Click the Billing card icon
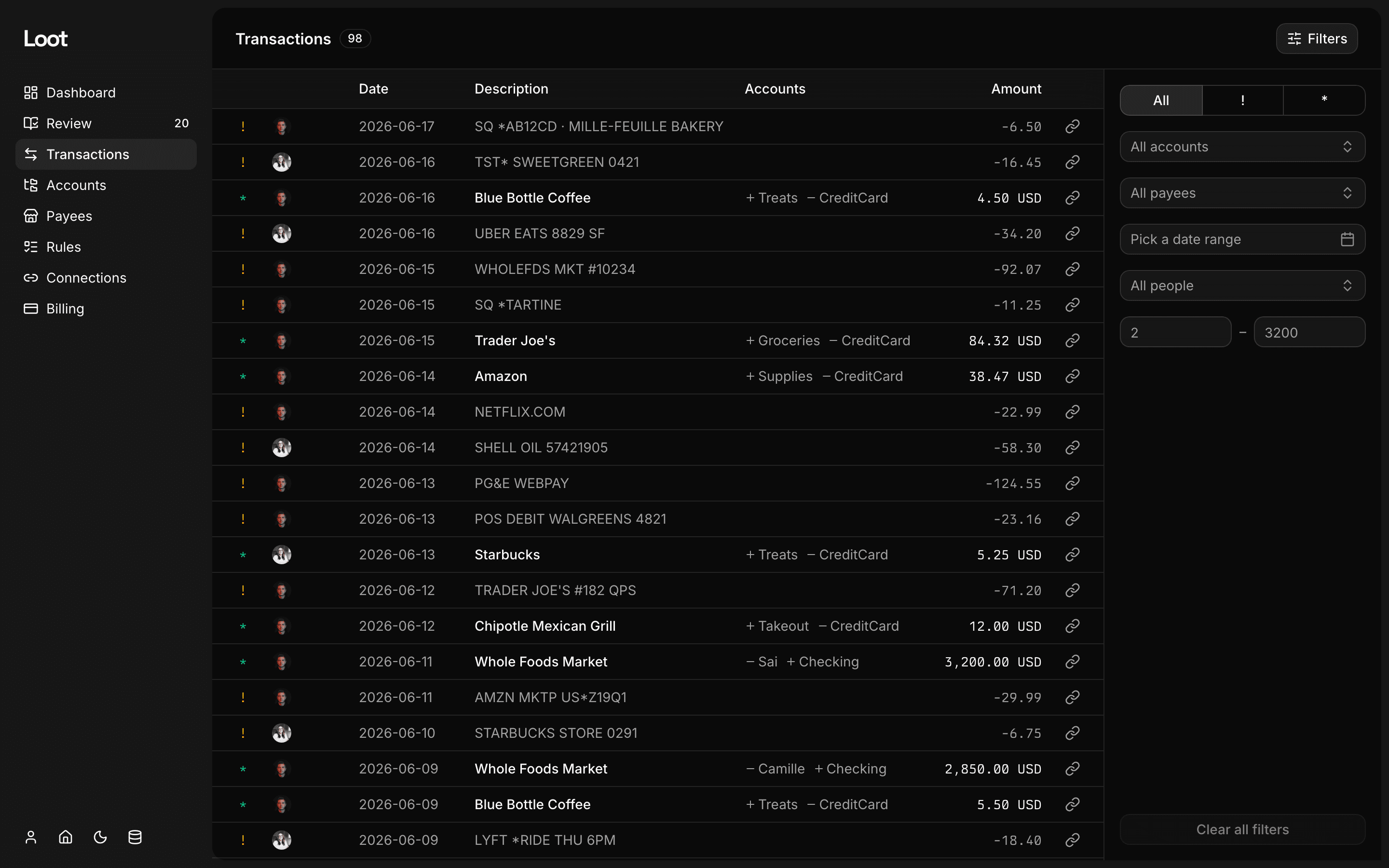1389x868 pixels. (x=31, y=309)
